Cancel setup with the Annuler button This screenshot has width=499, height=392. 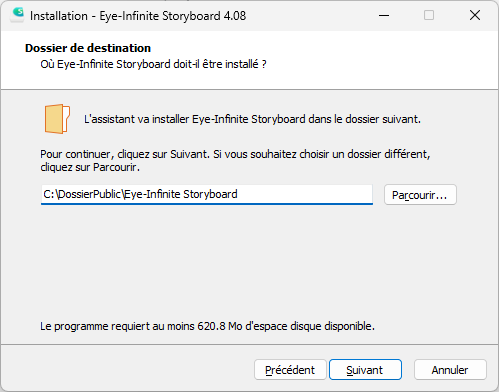[450, 370]
